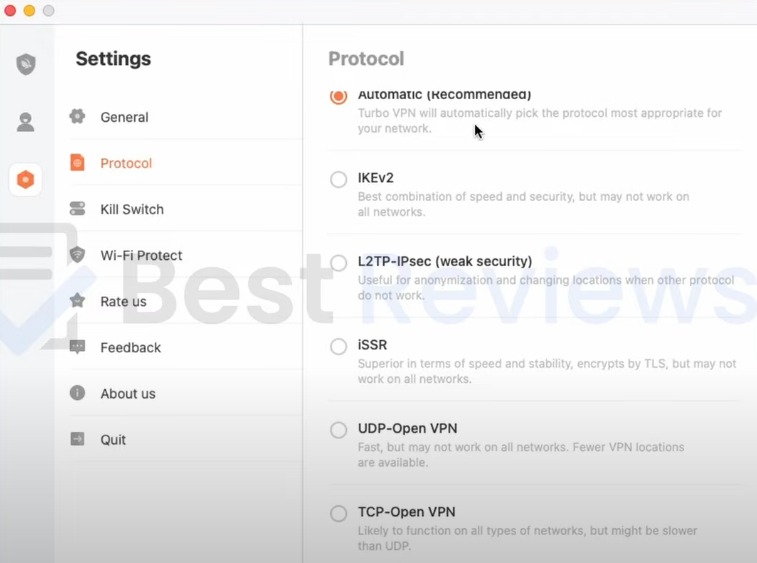Click the orange Protocol document icon
This screenshot has height=563, width=757.
click(77, 162)
